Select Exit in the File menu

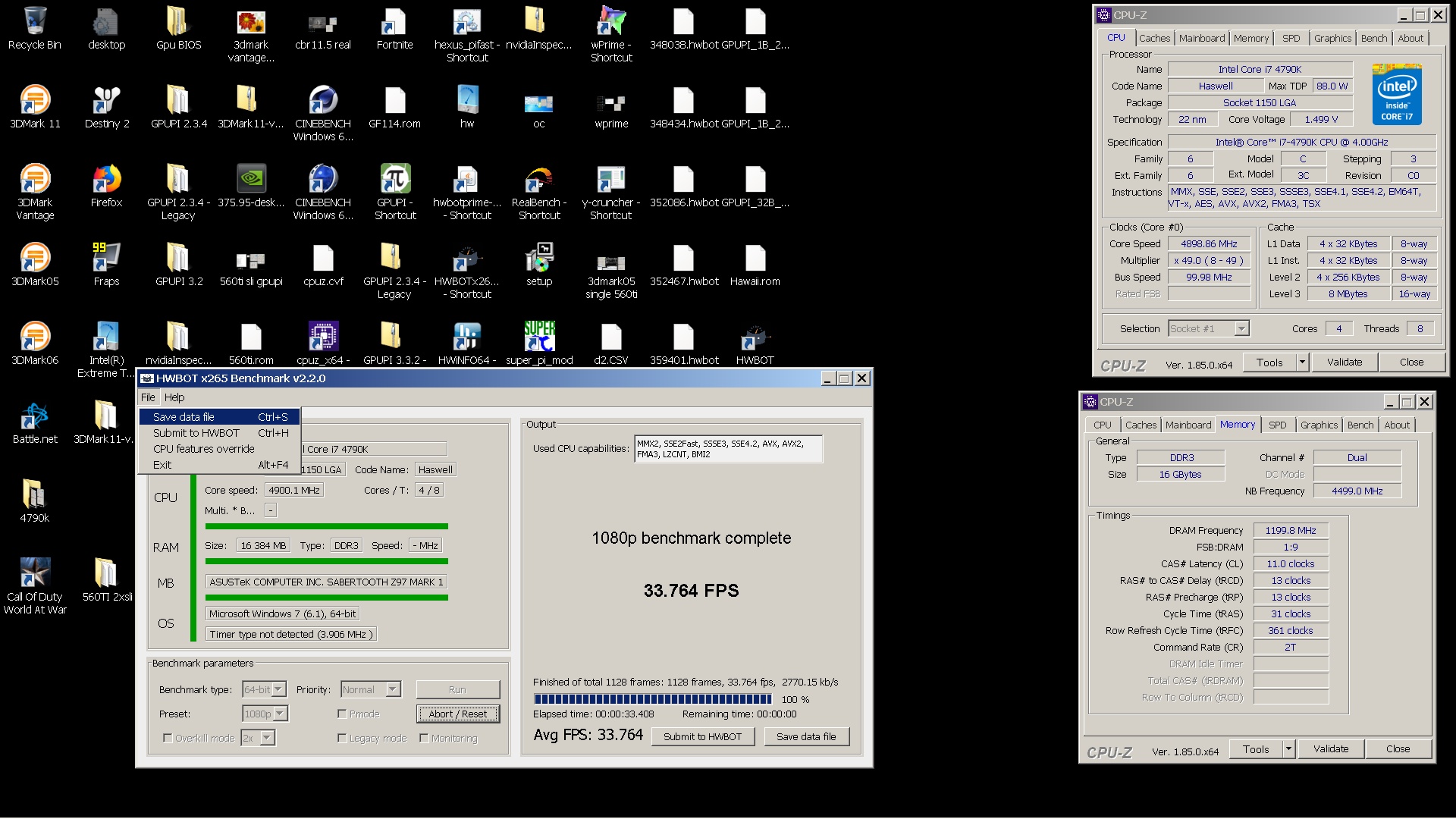pyautogui.click(x=220, y=465)
